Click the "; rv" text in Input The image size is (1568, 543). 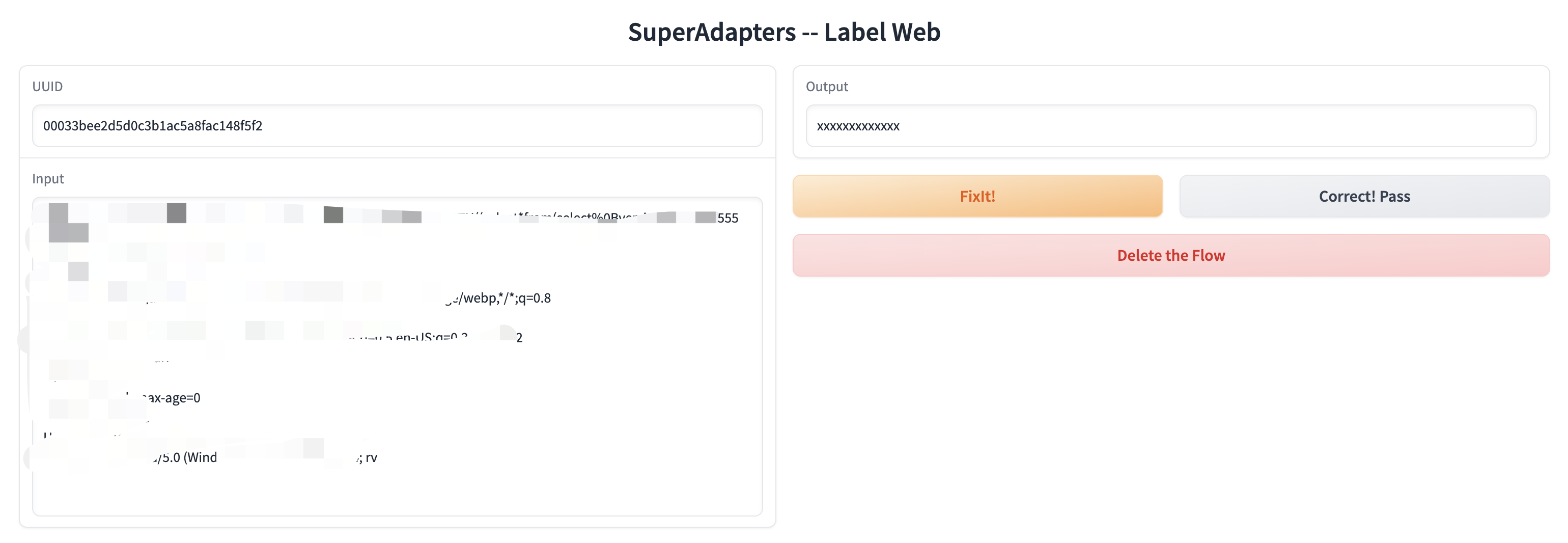[x=368, y=457]
